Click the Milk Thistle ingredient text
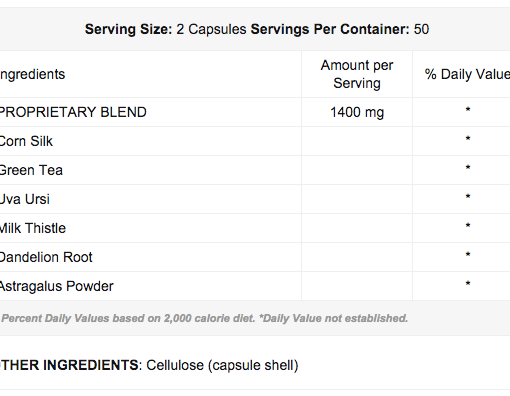 [33, 228]
